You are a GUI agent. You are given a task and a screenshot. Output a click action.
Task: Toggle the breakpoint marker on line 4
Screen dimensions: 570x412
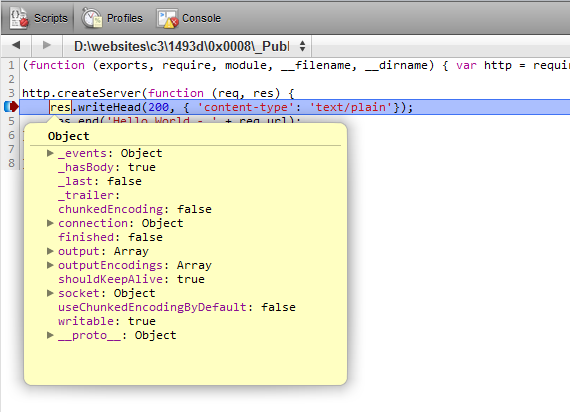coord(11,107)
